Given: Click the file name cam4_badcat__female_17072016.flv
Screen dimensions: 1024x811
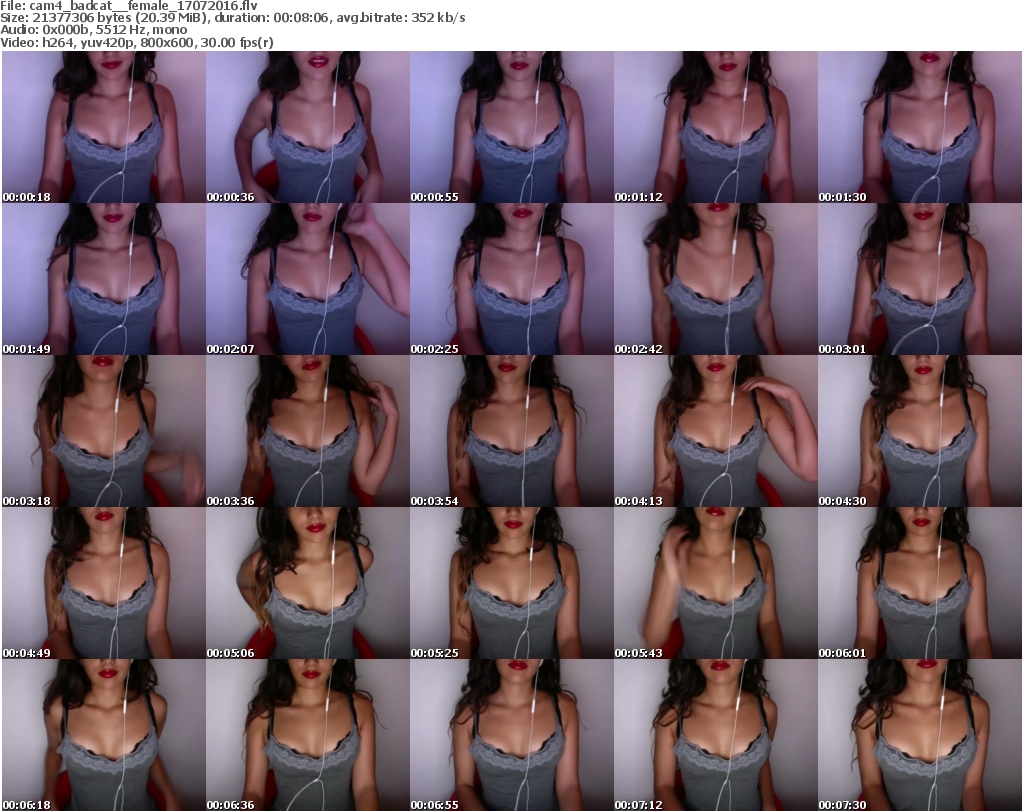Looking at the screenshot, I should tap(144, 6).
